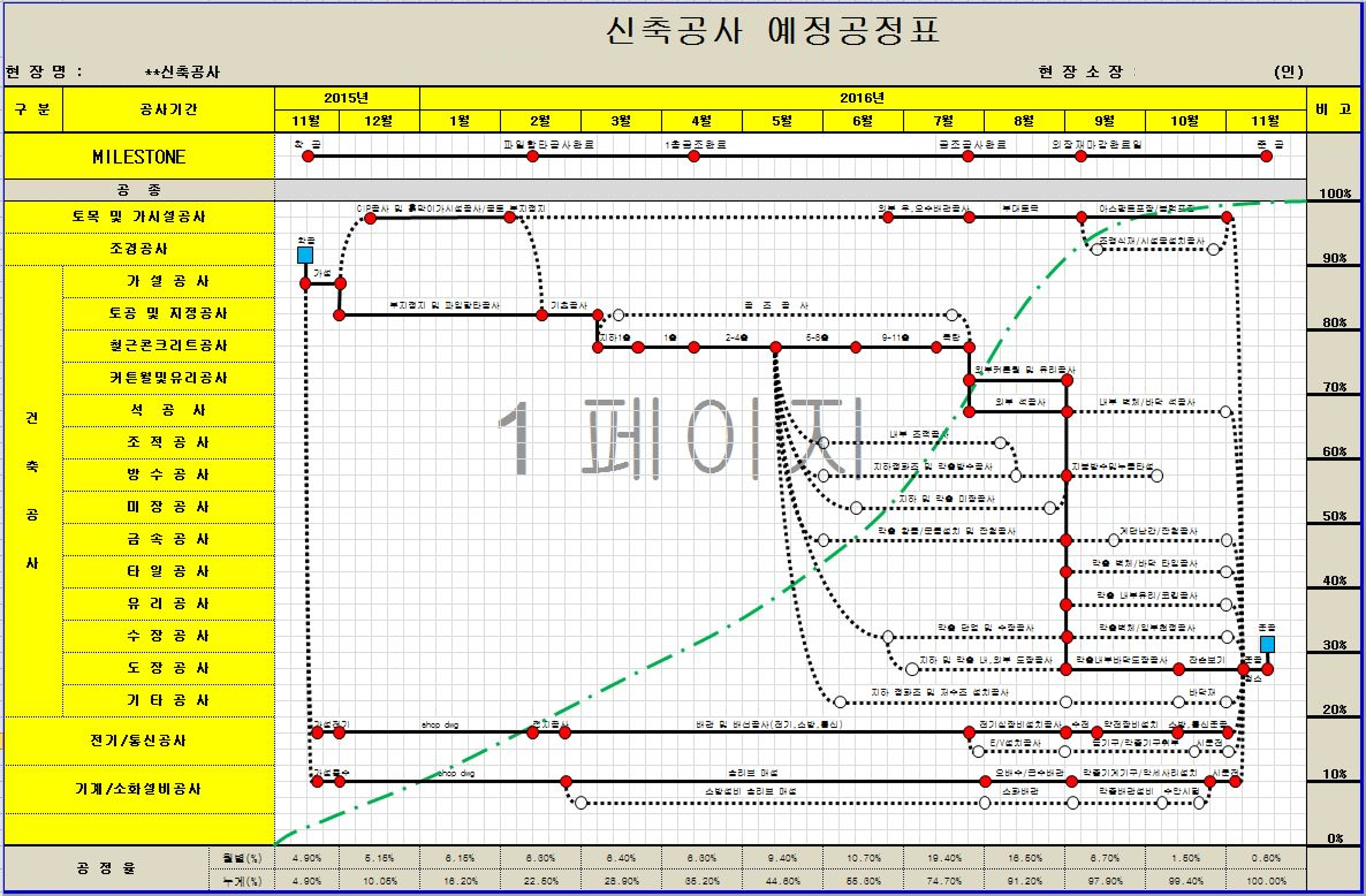
Task: Select the 100.00% cumulative progress cell
Action: [1266, 881]
